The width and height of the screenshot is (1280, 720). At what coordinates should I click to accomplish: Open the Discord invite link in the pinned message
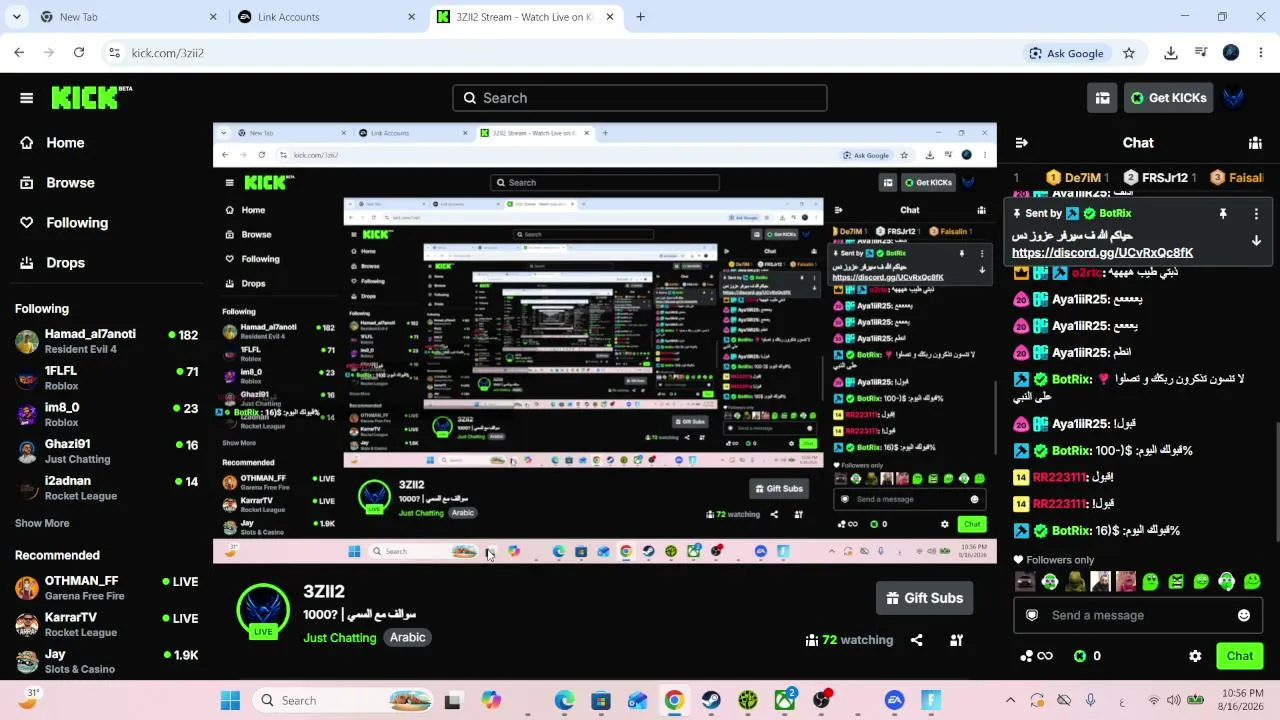[1102, 253]
